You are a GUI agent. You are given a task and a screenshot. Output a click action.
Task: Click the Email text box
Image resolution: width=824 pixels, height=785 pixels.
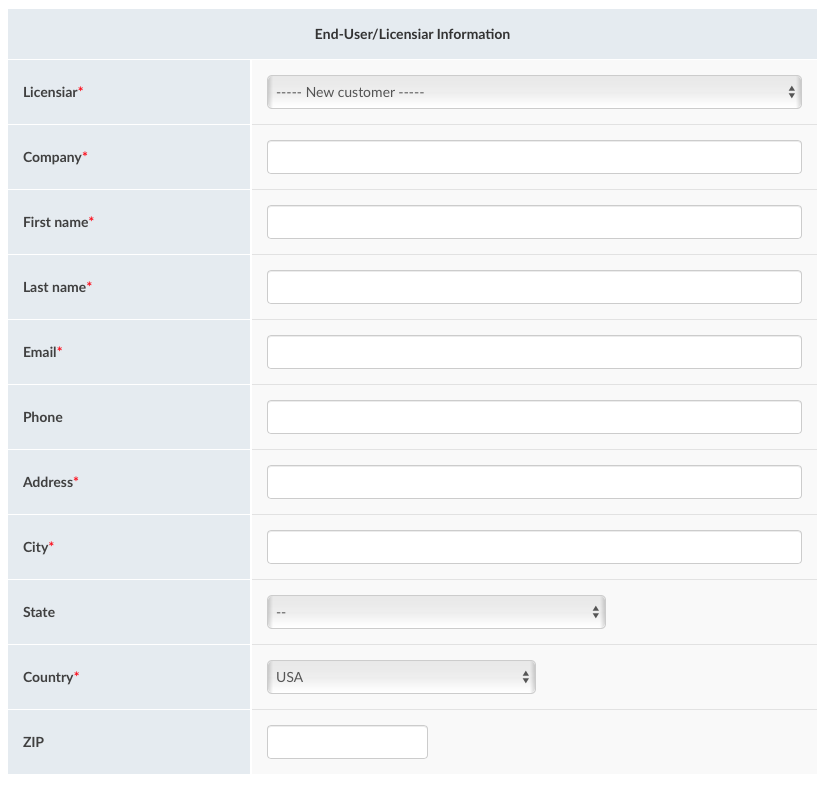[x=534, y=352]
